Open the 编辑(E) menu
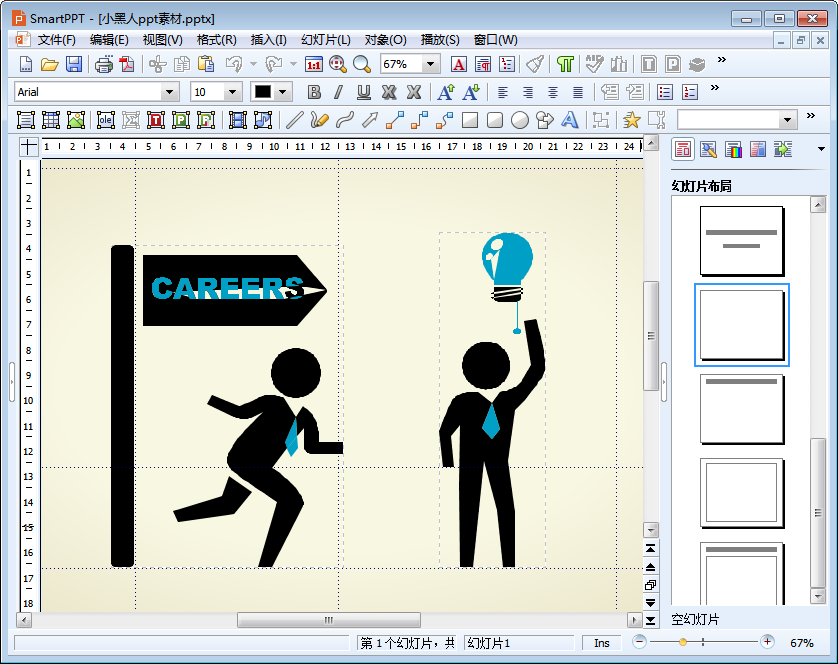 (x=109, y=40)
